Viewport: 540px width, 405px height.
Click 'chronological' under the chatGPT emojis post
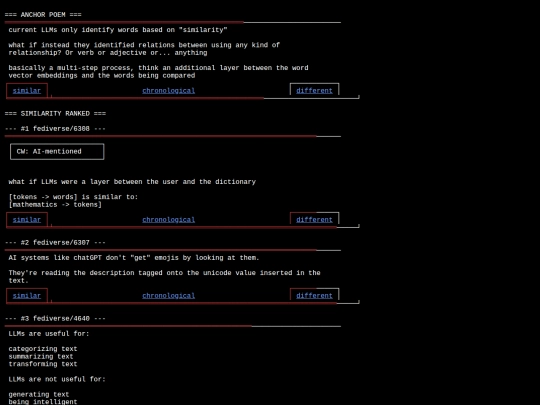[x=168, y=296]
